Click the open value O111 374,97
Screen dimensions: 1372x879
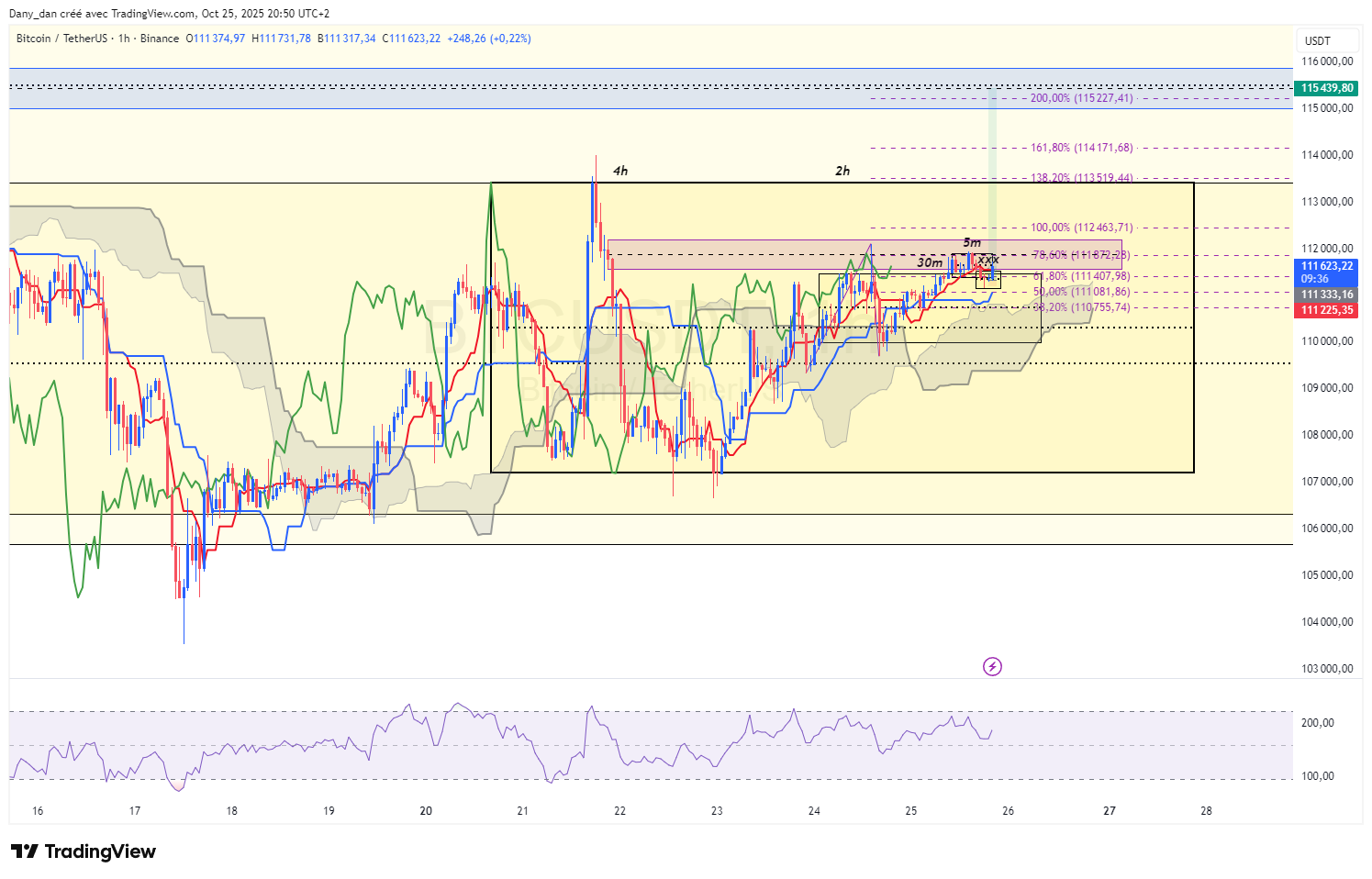[x=216, y=39]
